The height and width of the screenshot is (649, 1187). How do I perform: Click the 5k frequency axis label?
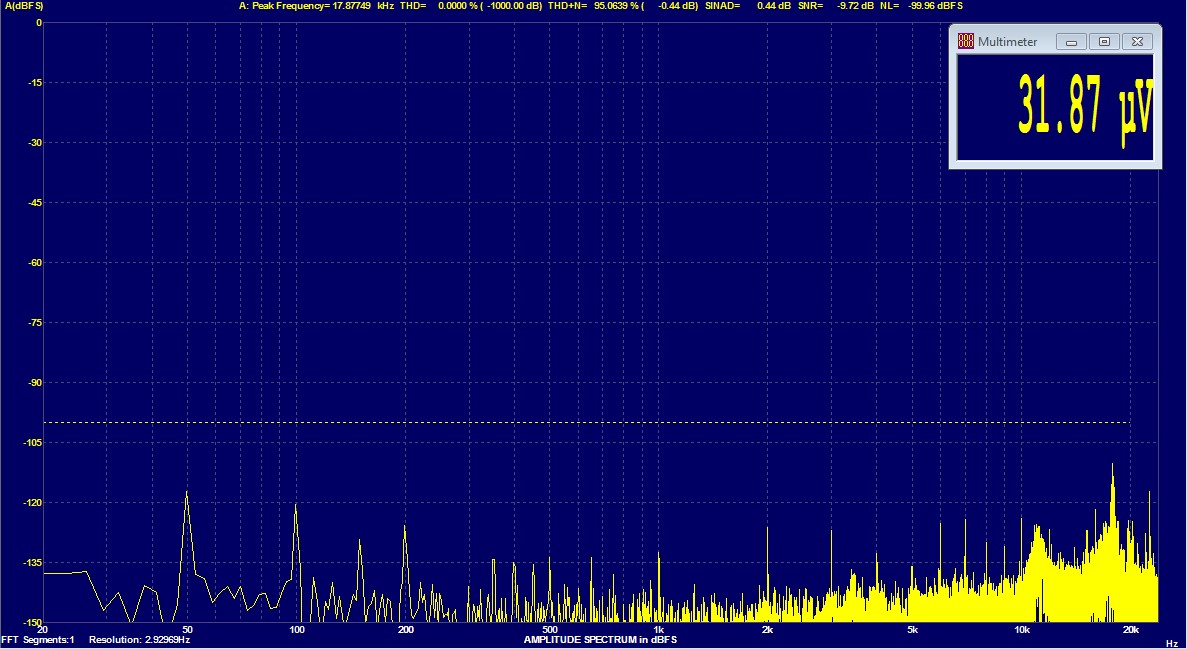(x=912, y=630)
